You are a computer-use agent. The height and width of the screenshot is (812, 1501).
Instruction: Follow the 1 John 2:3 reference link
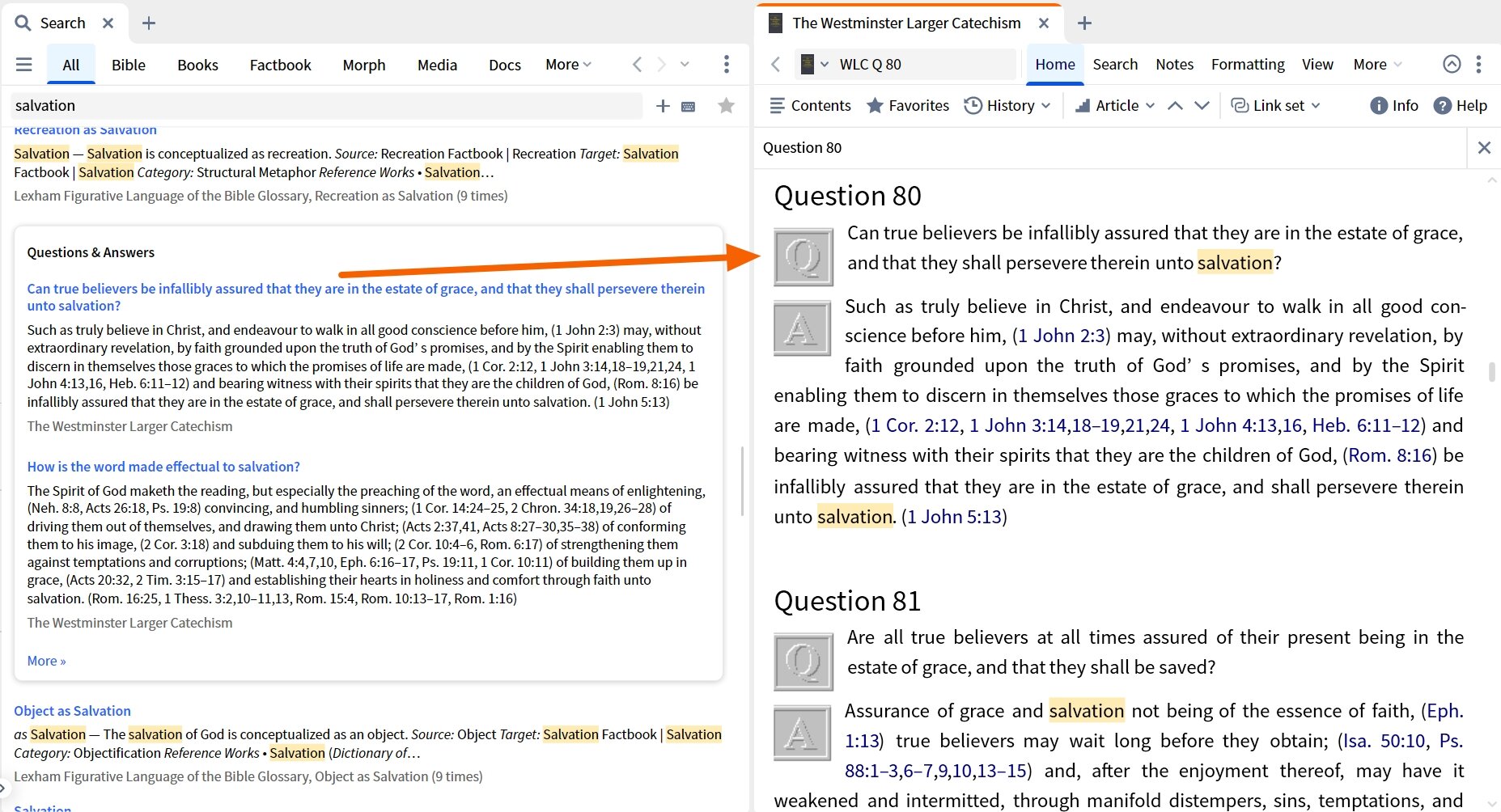click(x=1062, y=336)
